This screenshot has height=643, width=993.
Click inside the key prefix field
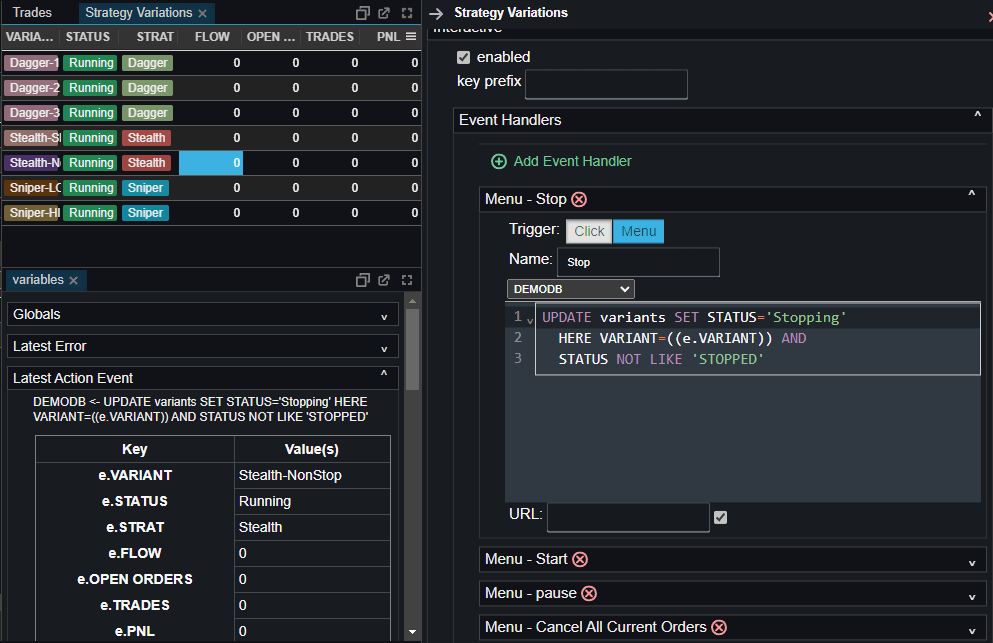[x=606, y=84]
